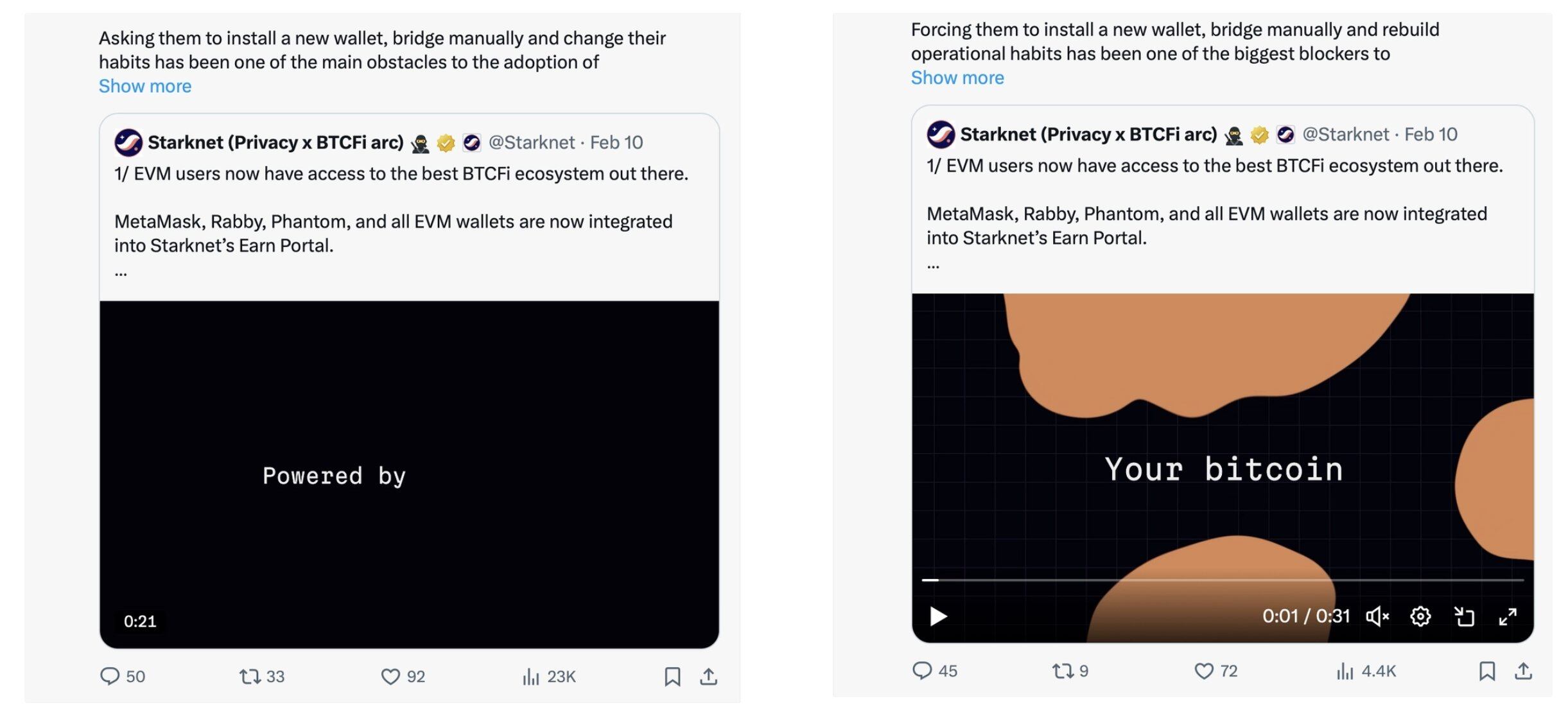
Task: Toggle like on the 92-likes post
Action: click(x=391, y=676)
